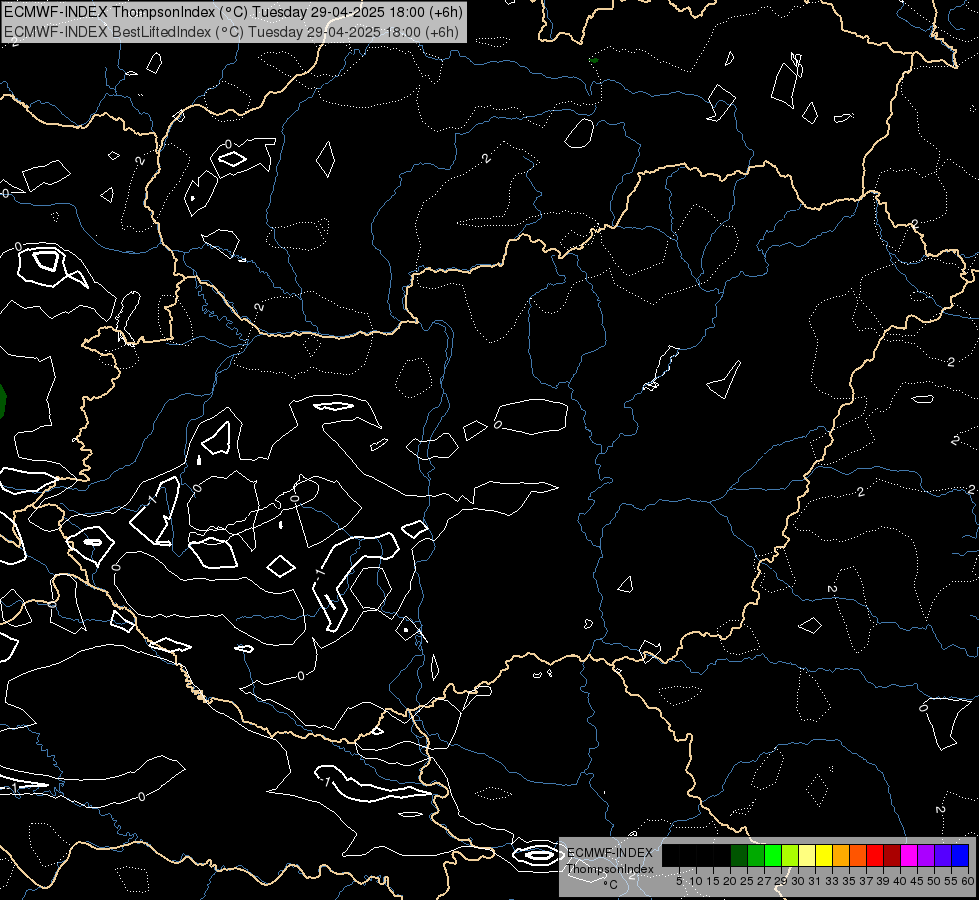Click the purple 45–50 legend swatch
979x900 pixels.
click(x=926, y=855)
